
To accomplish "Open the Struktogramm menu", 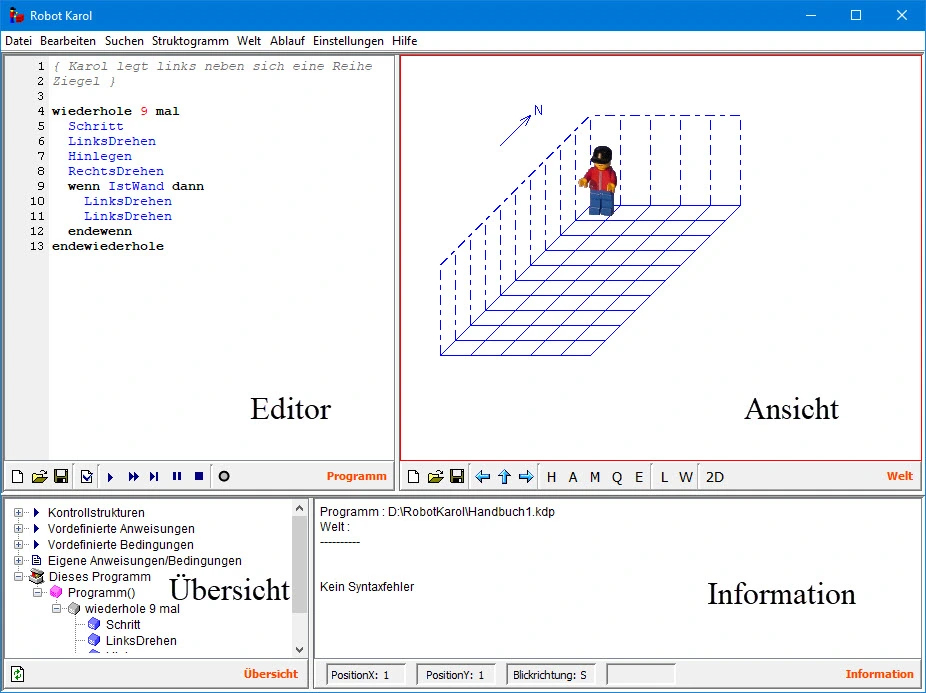I will click(x=190, y=41).
